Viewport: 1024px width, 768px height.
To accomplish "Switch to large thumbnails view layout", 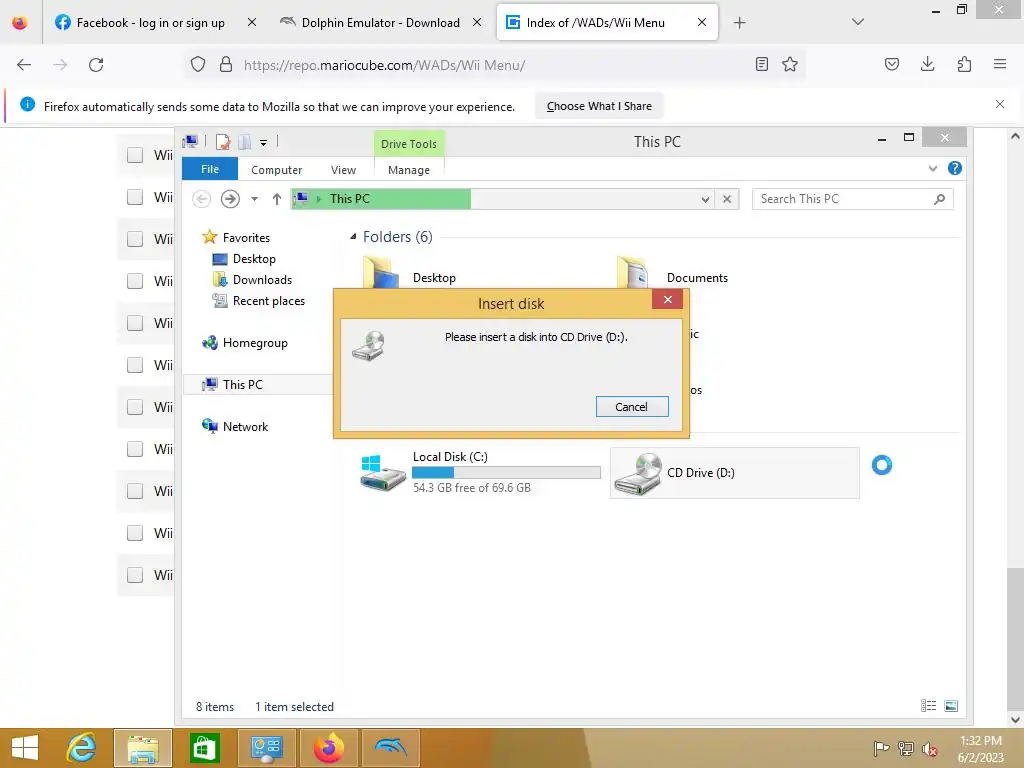I will tap(951, 705).
